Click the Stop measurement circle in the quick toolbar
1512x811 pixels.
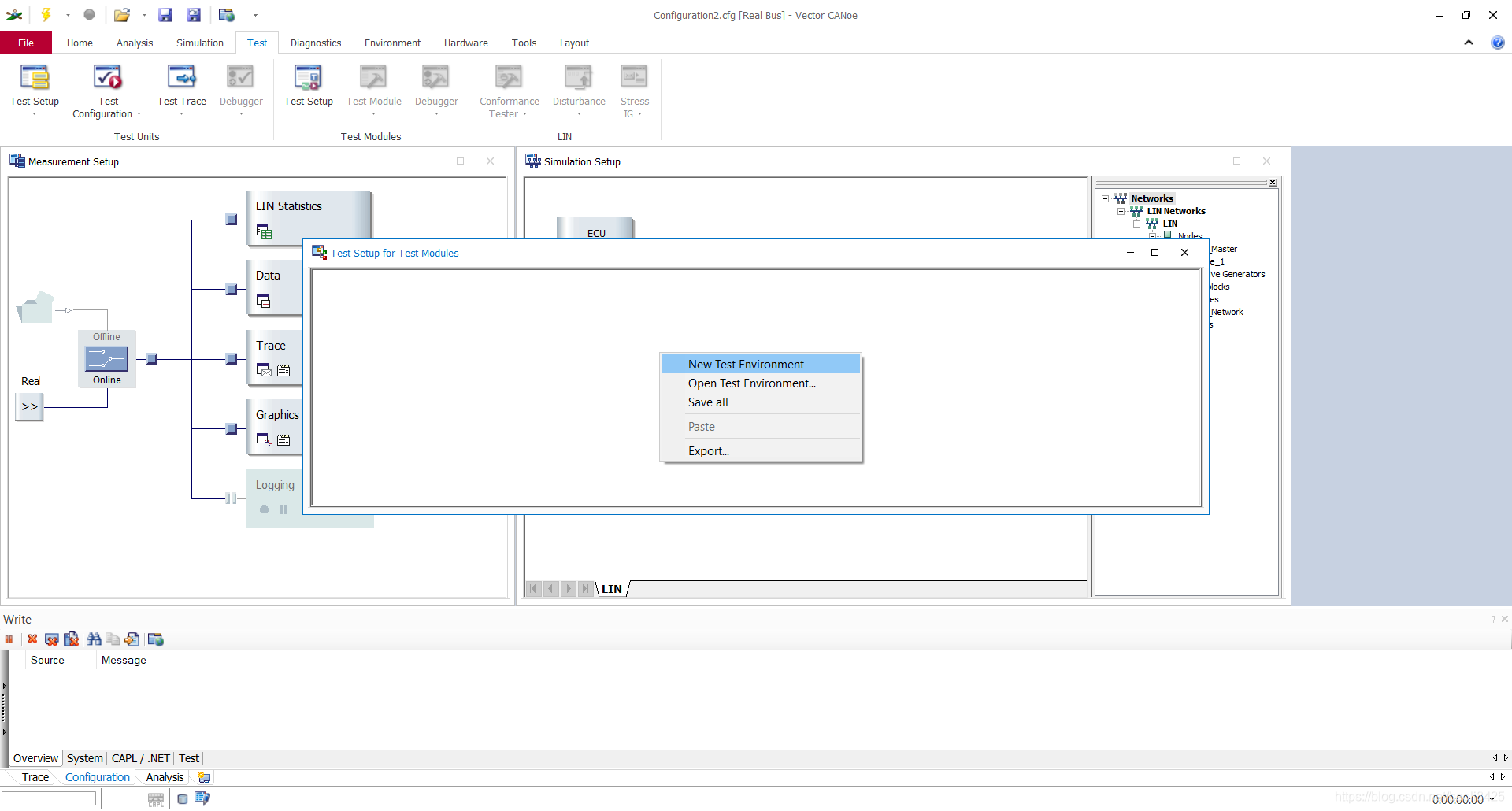(x=89, y=14)
